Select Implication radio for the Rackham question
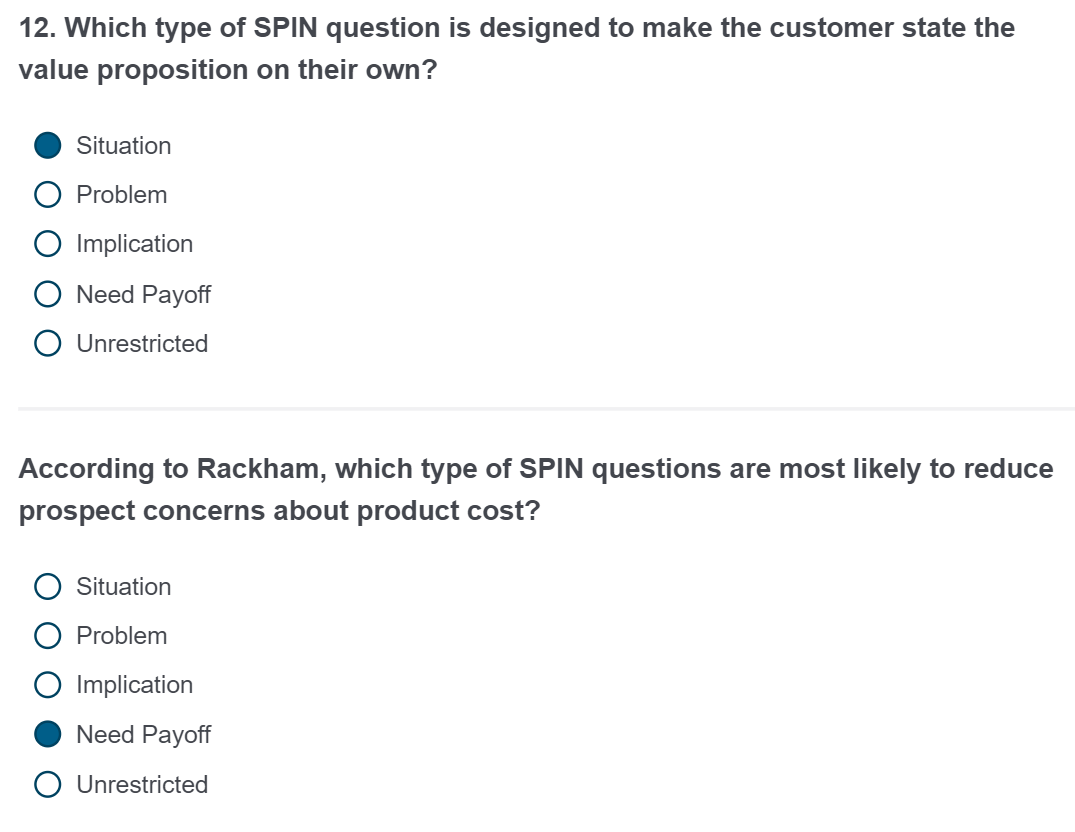1075x832 pixels. (47, 684)
